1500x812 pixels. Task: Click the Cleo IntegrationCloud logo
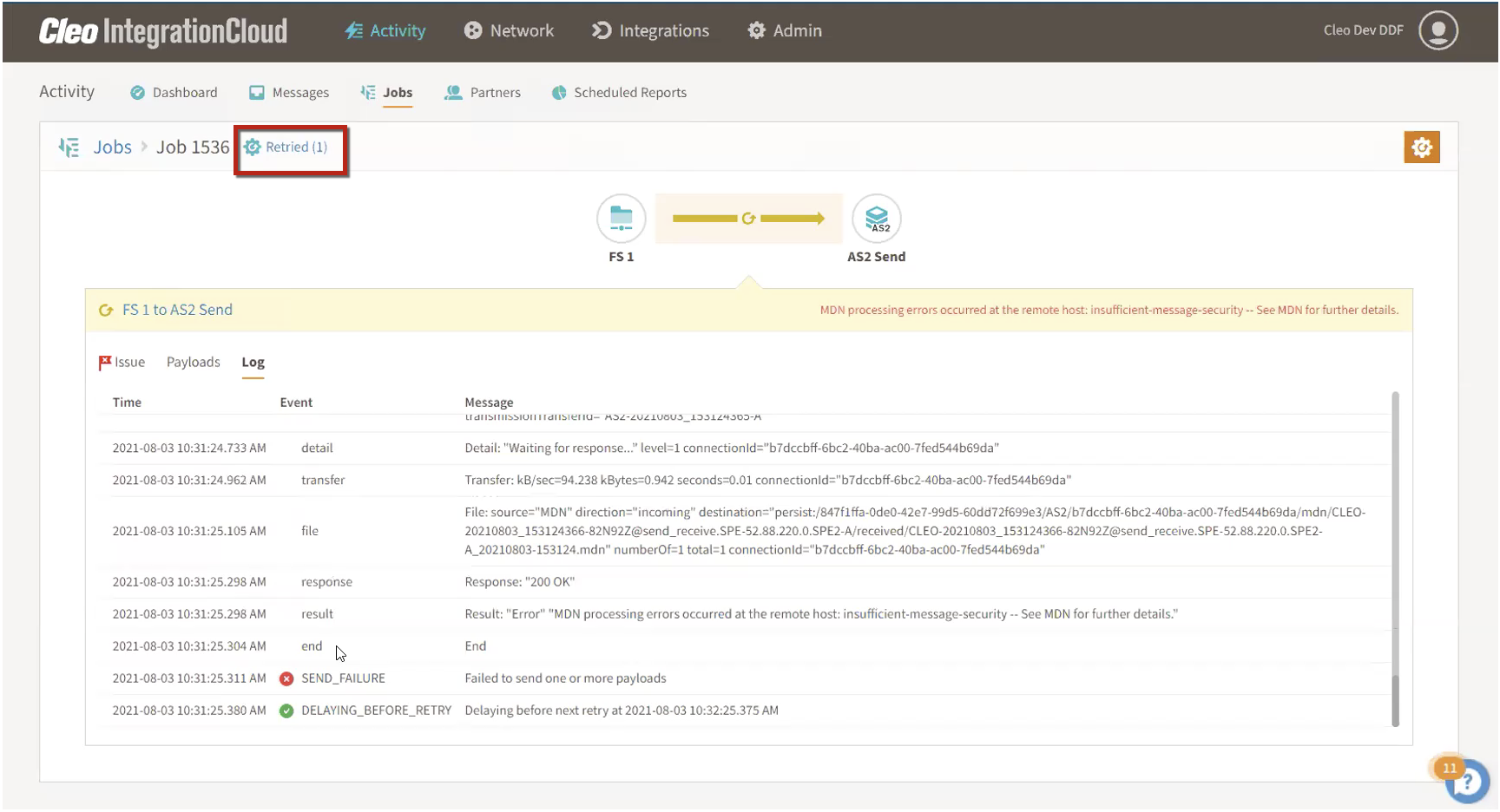(x=163, y=31)
